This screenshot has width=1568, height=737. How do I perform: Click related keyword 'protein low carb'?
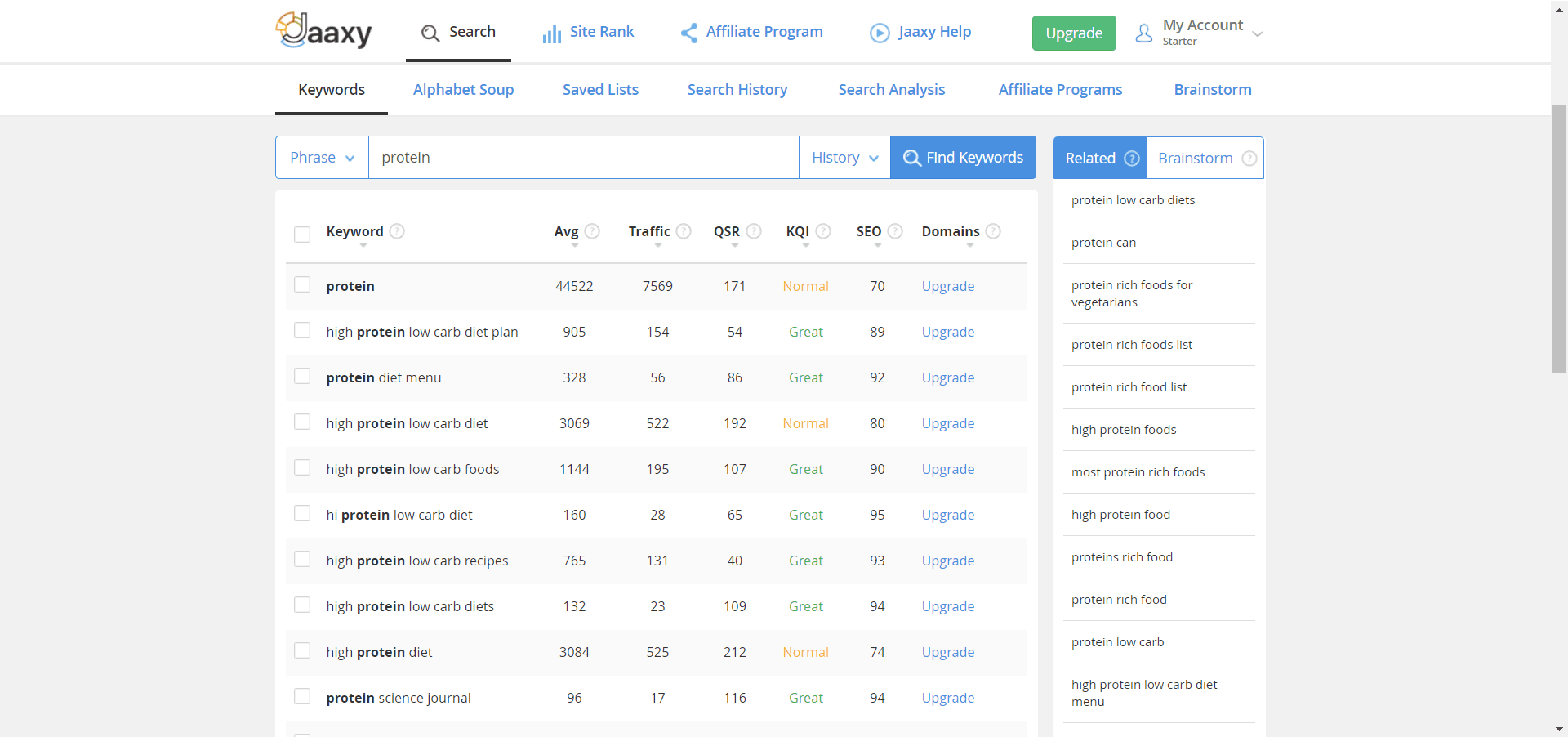point(1117,642)
